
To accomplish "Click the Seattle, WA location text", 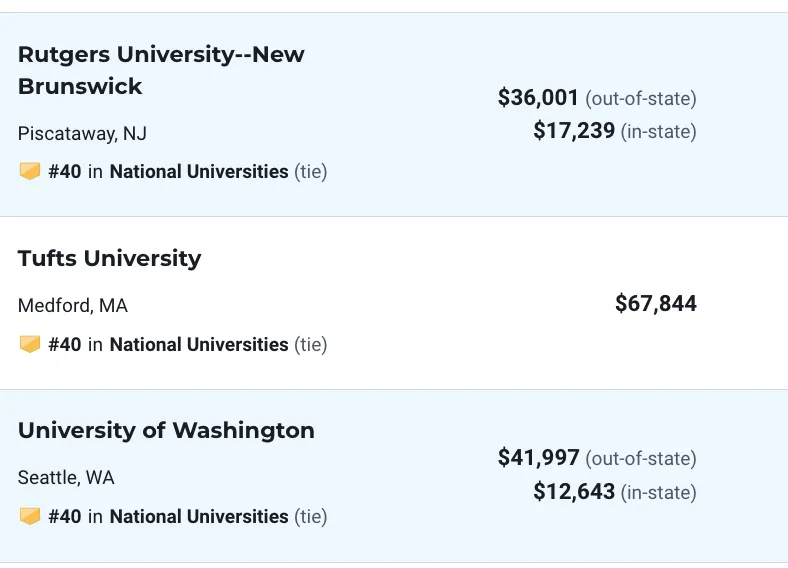I will [x=66, y=478].
